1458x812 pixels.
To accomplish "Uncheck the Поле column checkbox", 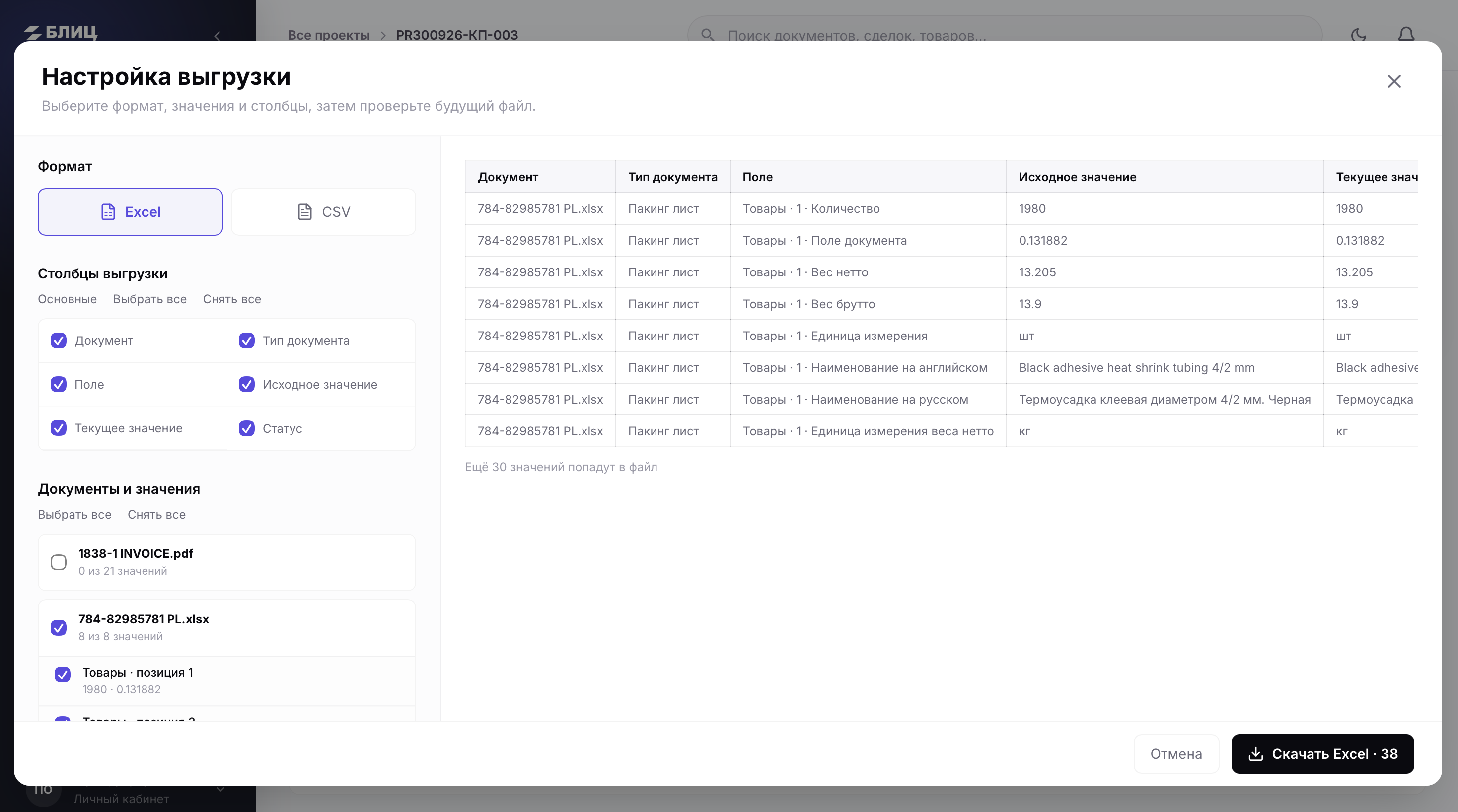I will tap(58, 384).
